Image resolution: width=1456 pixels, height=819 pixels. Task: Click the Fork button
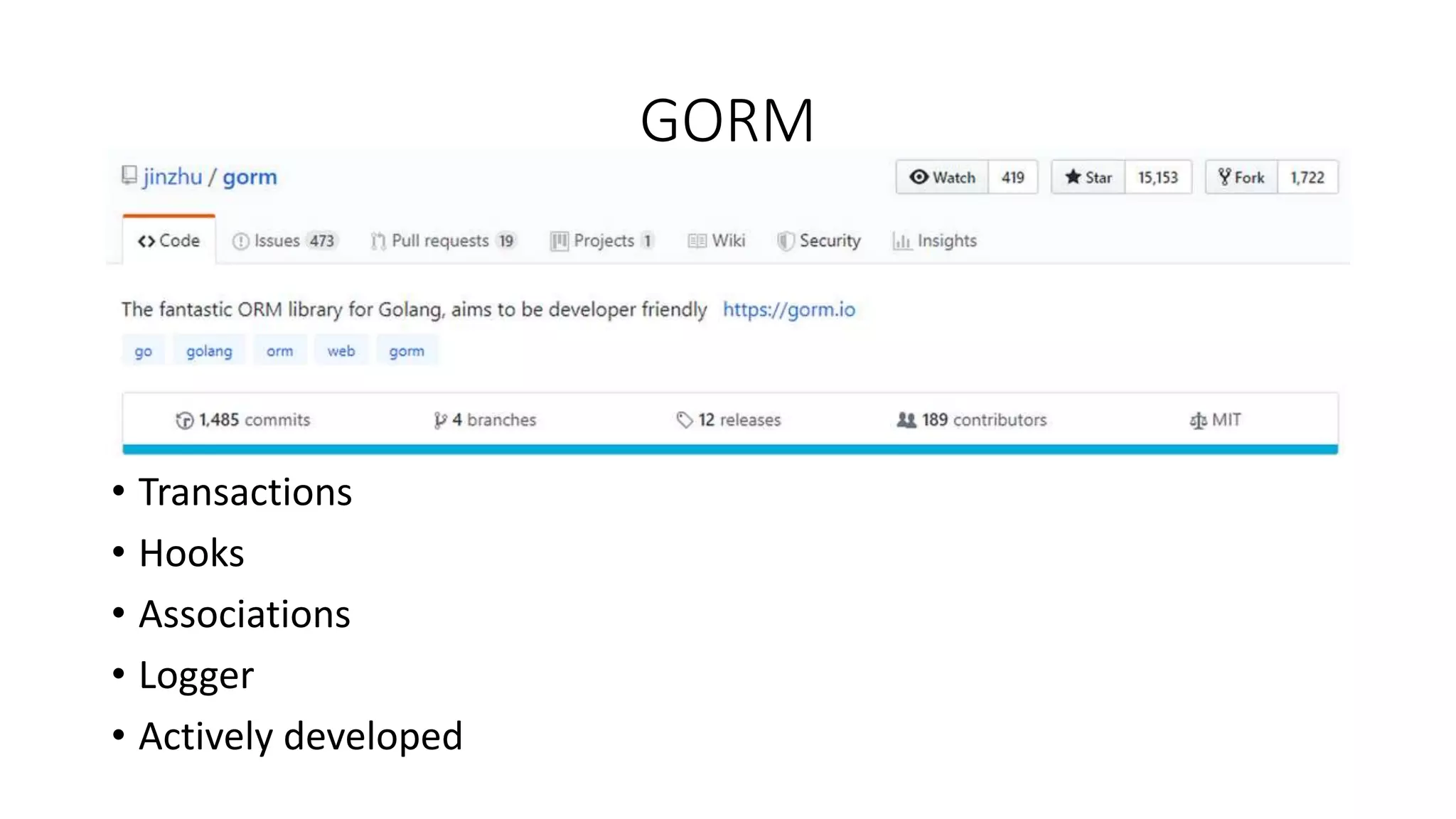click(x=1241, y=177)
